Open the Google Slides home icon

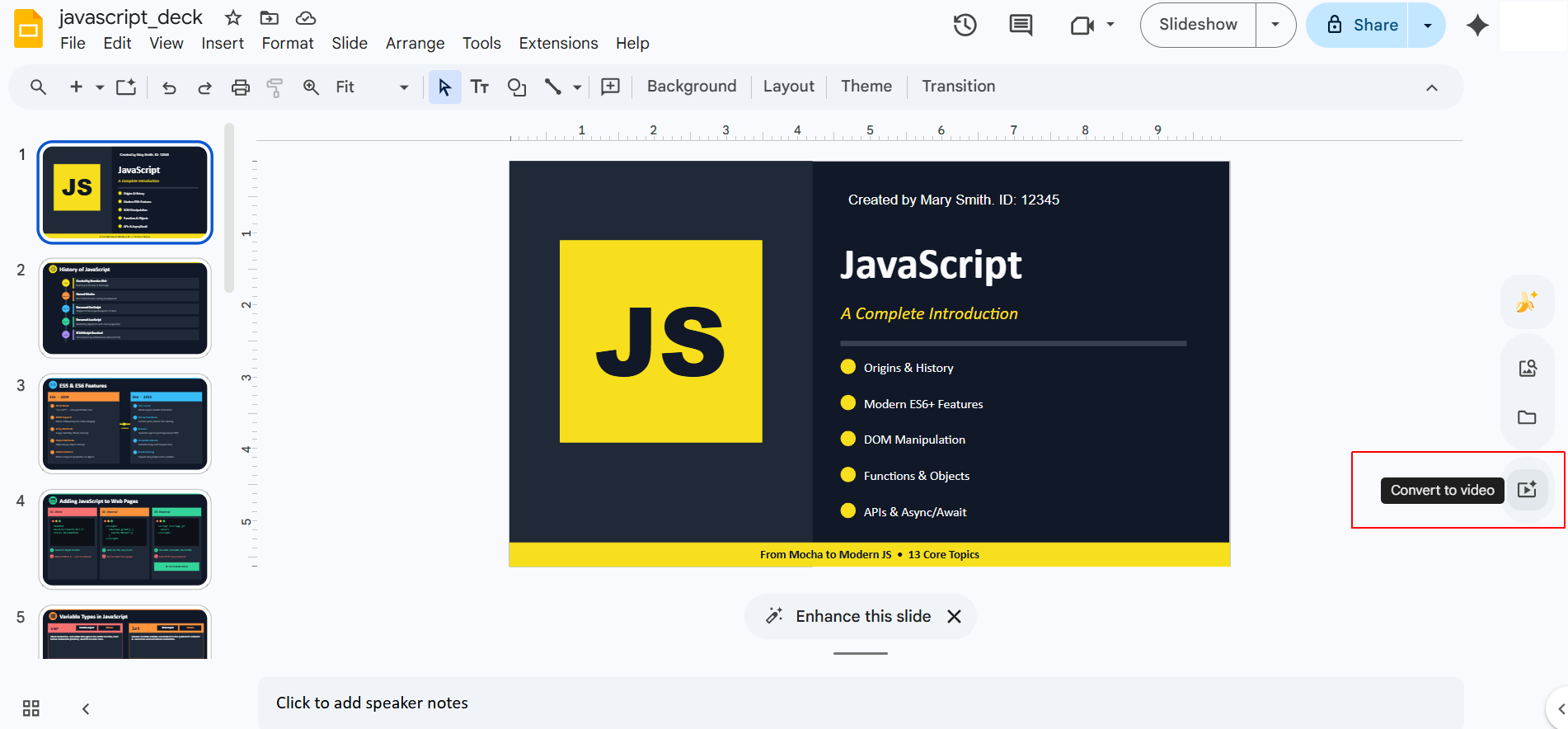[x=29, y=29]
